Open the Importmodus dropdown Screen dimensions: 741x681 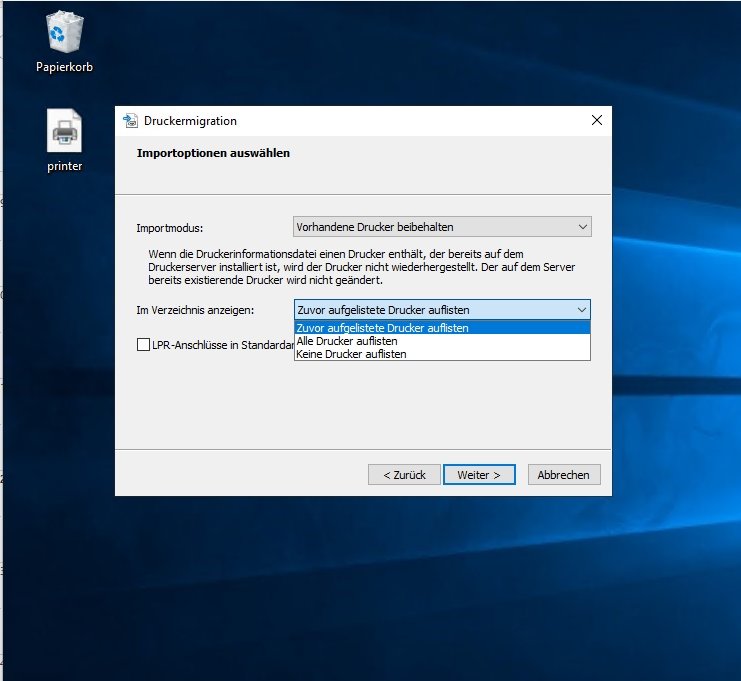coord(442,227)
